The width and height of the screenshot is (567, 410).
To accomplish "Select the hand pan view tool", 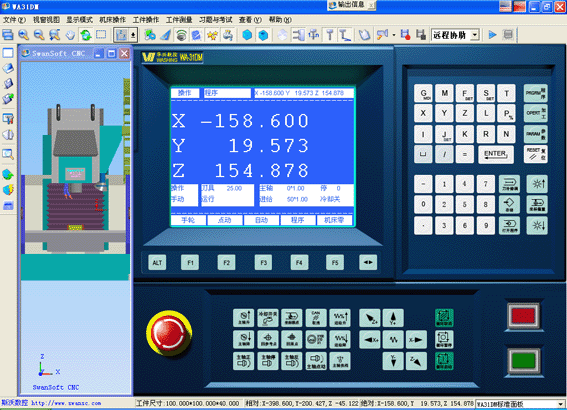I will (x=70, y=35).
